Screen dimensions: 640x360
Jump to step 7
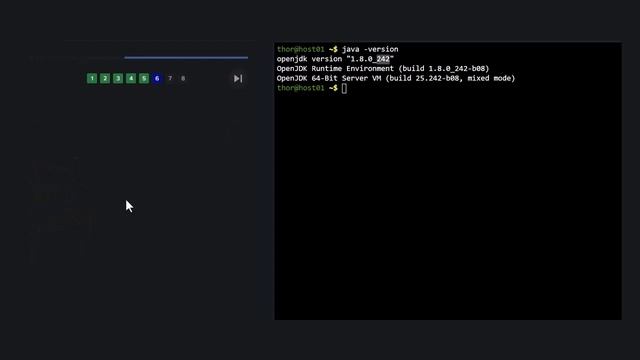point(170,78)
